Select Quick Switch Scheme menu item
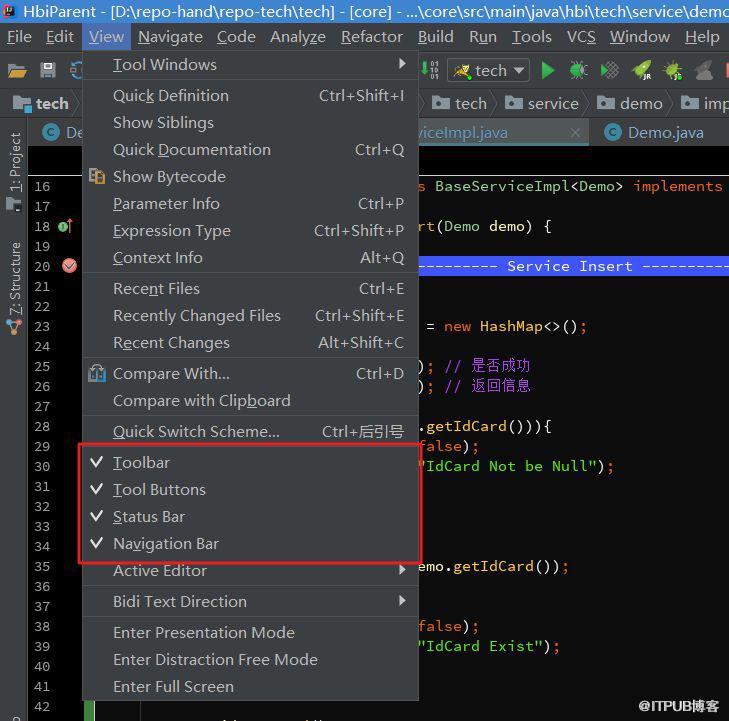 251,431
